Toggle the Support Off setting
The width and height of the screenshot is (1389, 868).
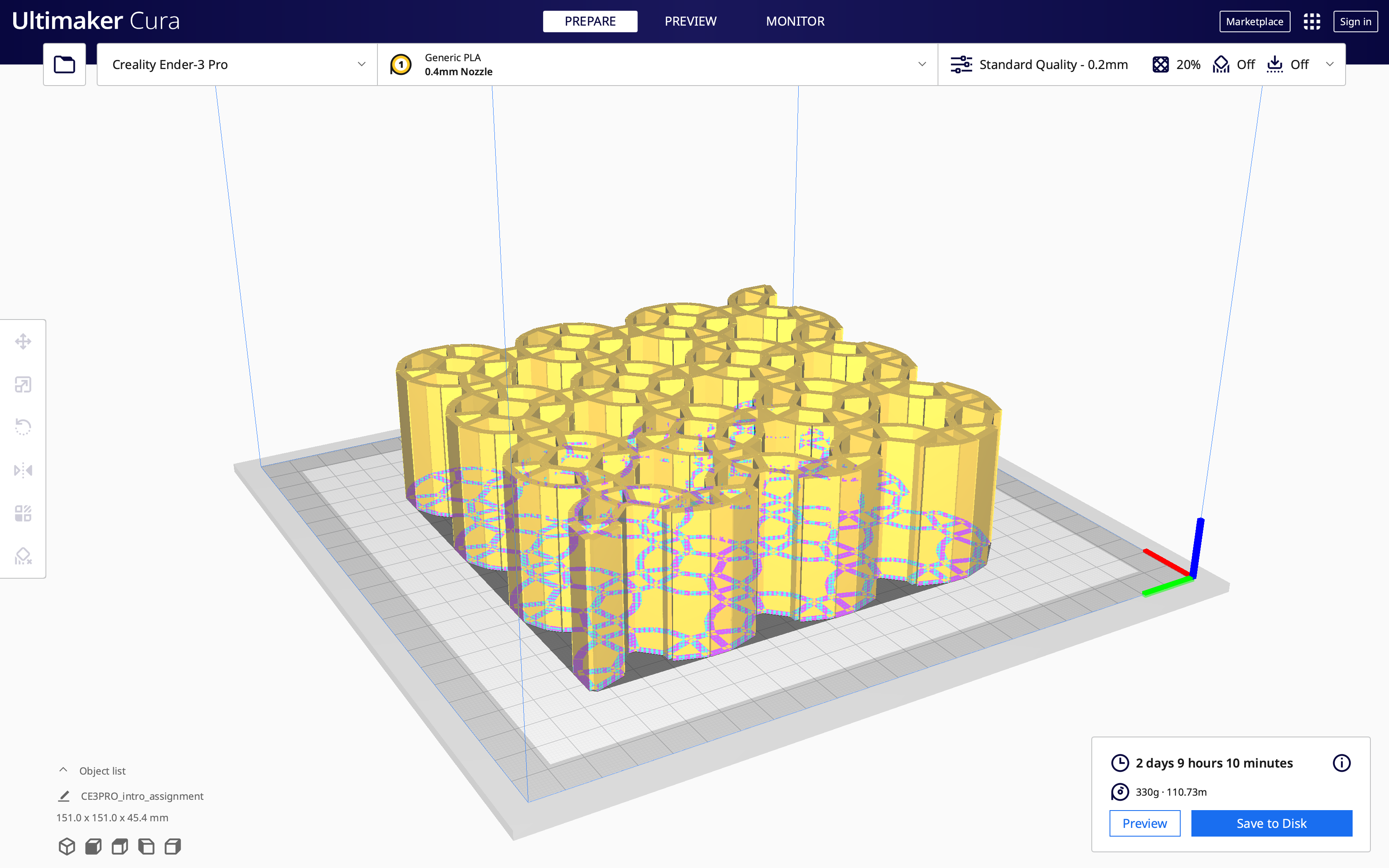click(x=1234, y=64)
